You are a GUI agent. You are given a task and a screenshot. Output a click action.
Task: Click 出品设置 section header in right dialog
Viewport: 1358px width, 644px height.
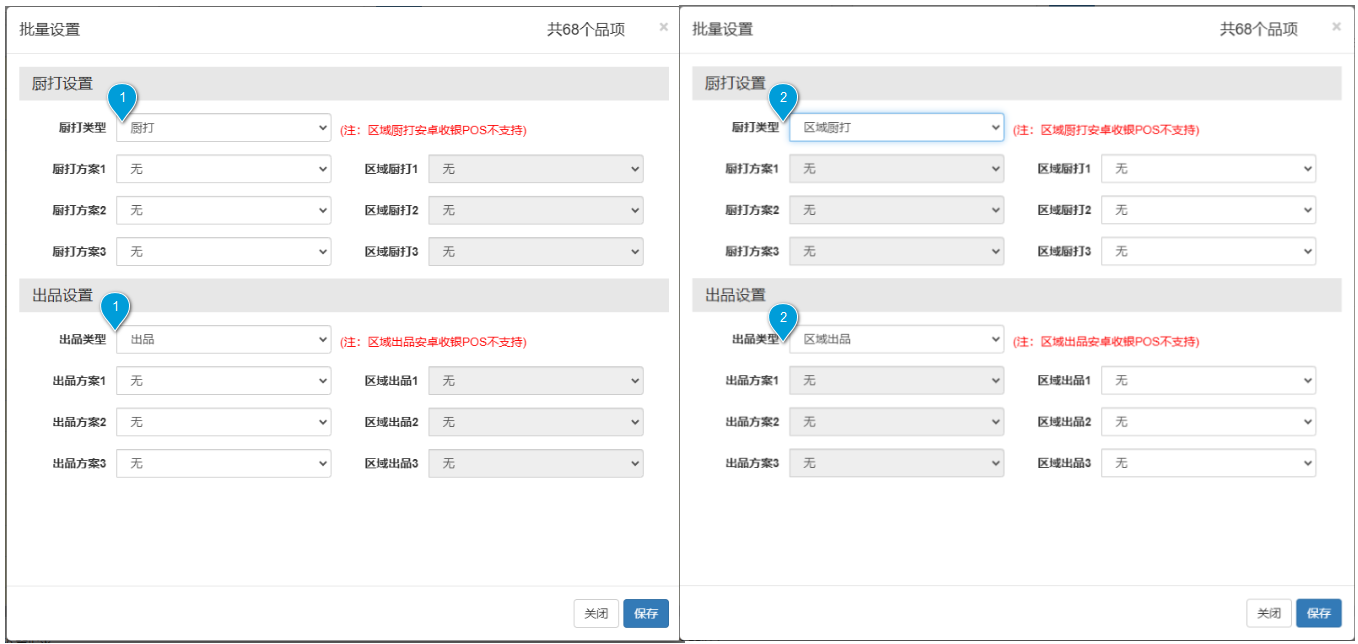[x=1017, y=295]
